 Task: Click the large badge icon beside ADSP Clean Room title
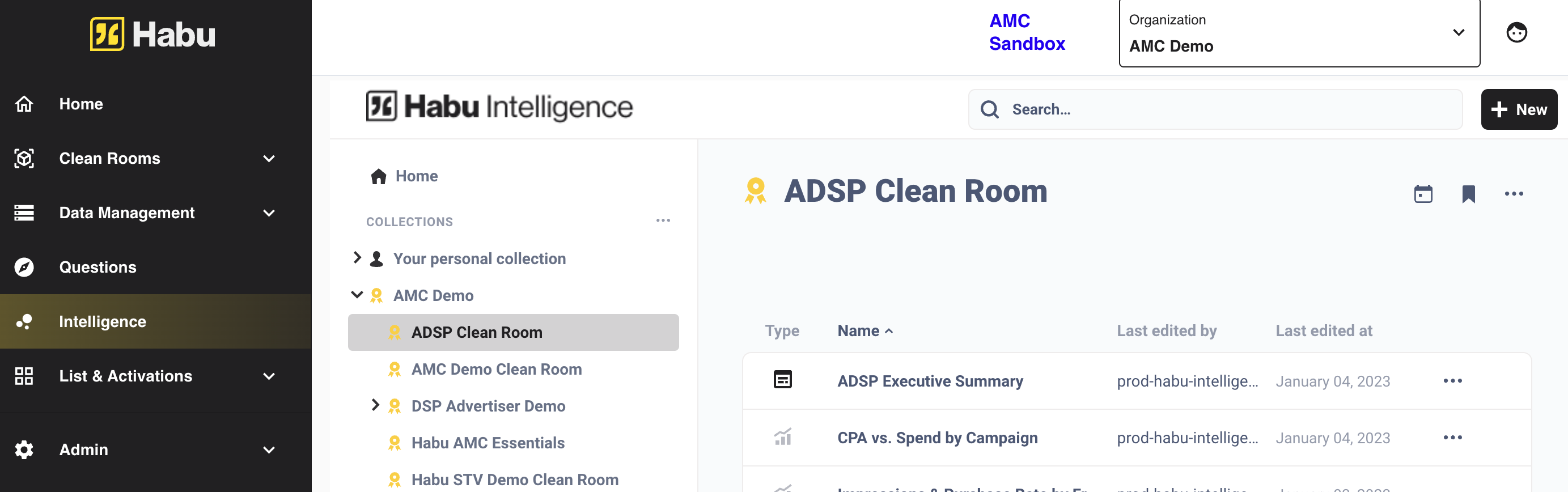[x=756, y=191]
